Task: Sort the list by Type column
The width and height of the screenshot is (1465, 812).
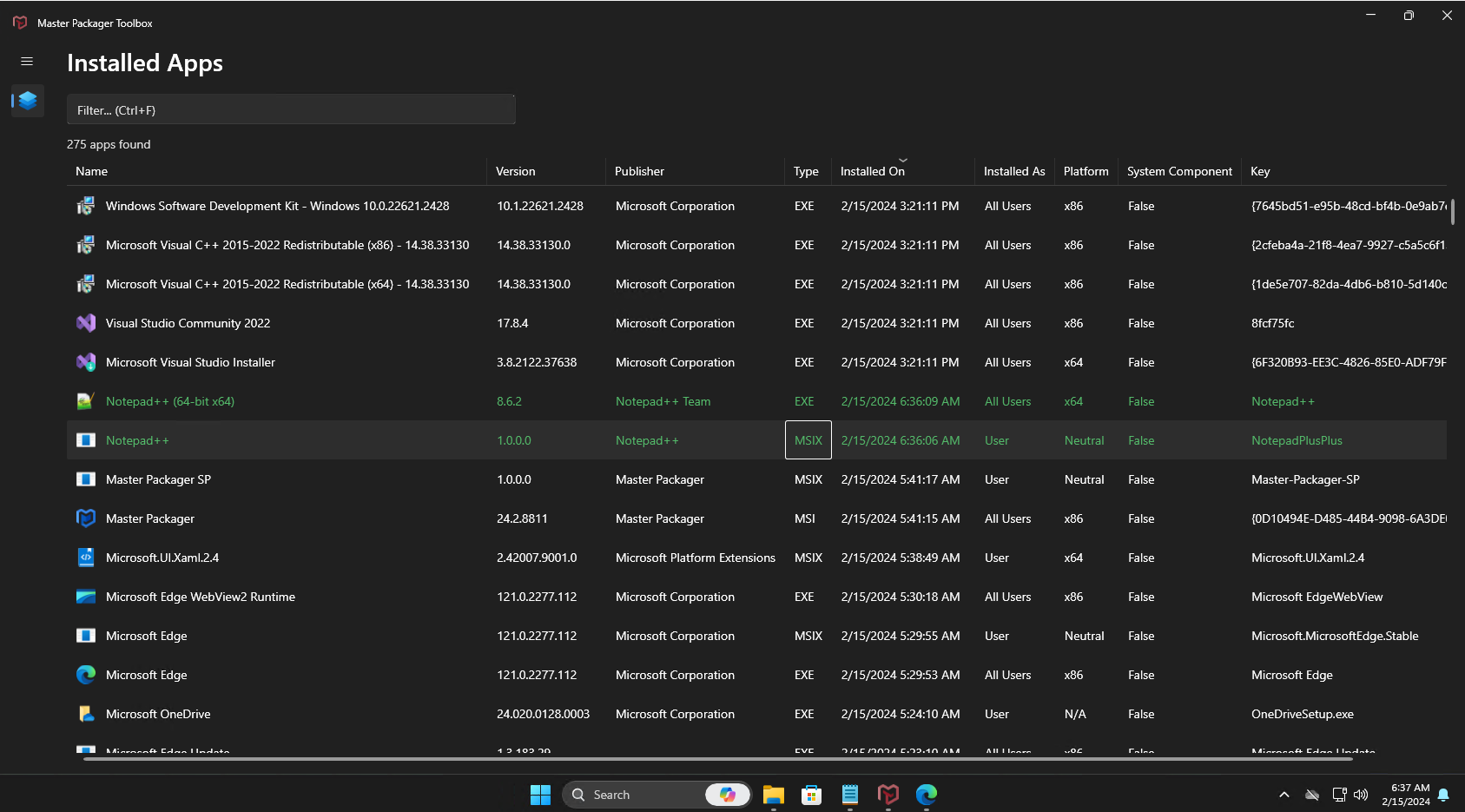Action: 806,171
